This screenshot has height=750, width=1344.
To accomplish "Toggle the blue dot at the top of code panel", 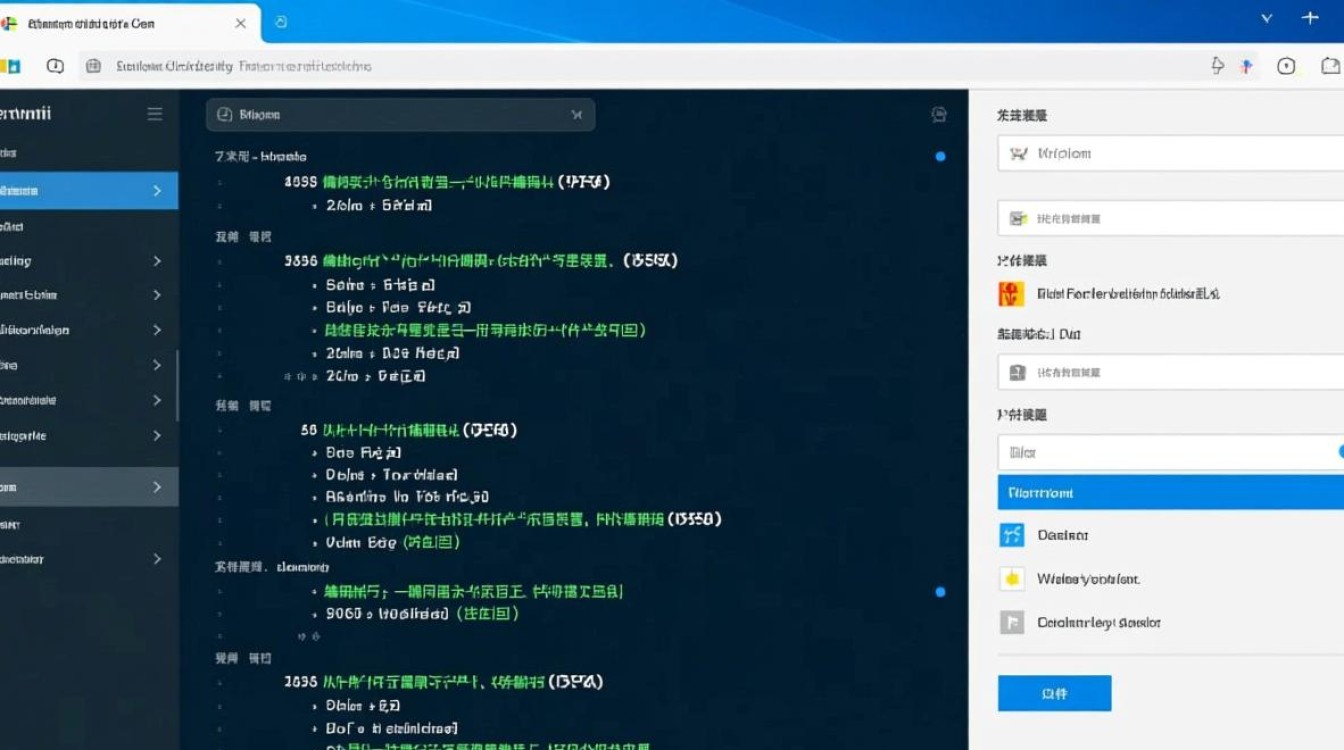I will (x=940, y=157).
